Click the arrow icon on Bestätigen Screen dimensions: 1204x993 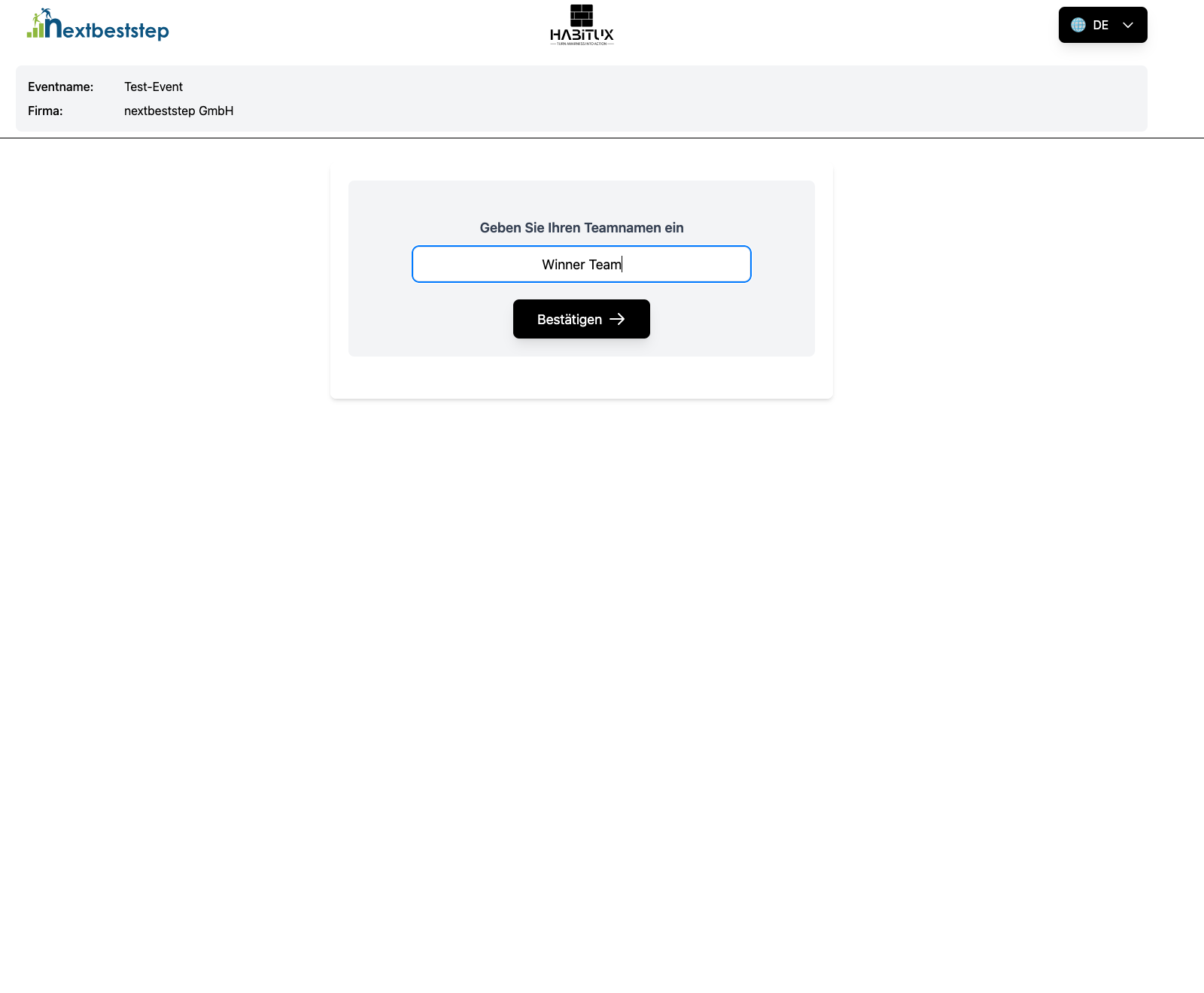(617, 319)
